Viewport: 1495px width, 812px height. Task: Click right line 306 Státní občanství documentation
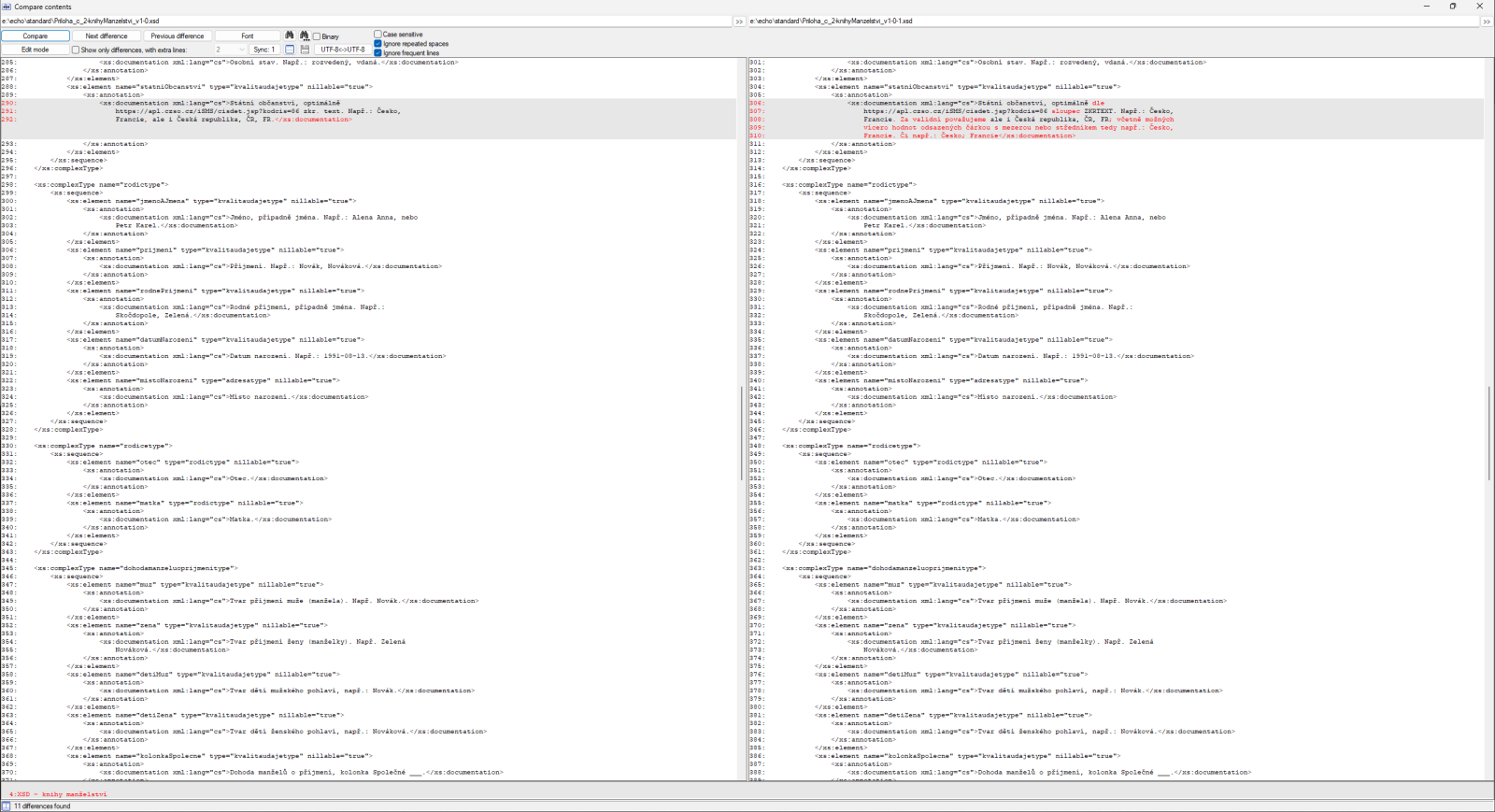coord(975,103)
